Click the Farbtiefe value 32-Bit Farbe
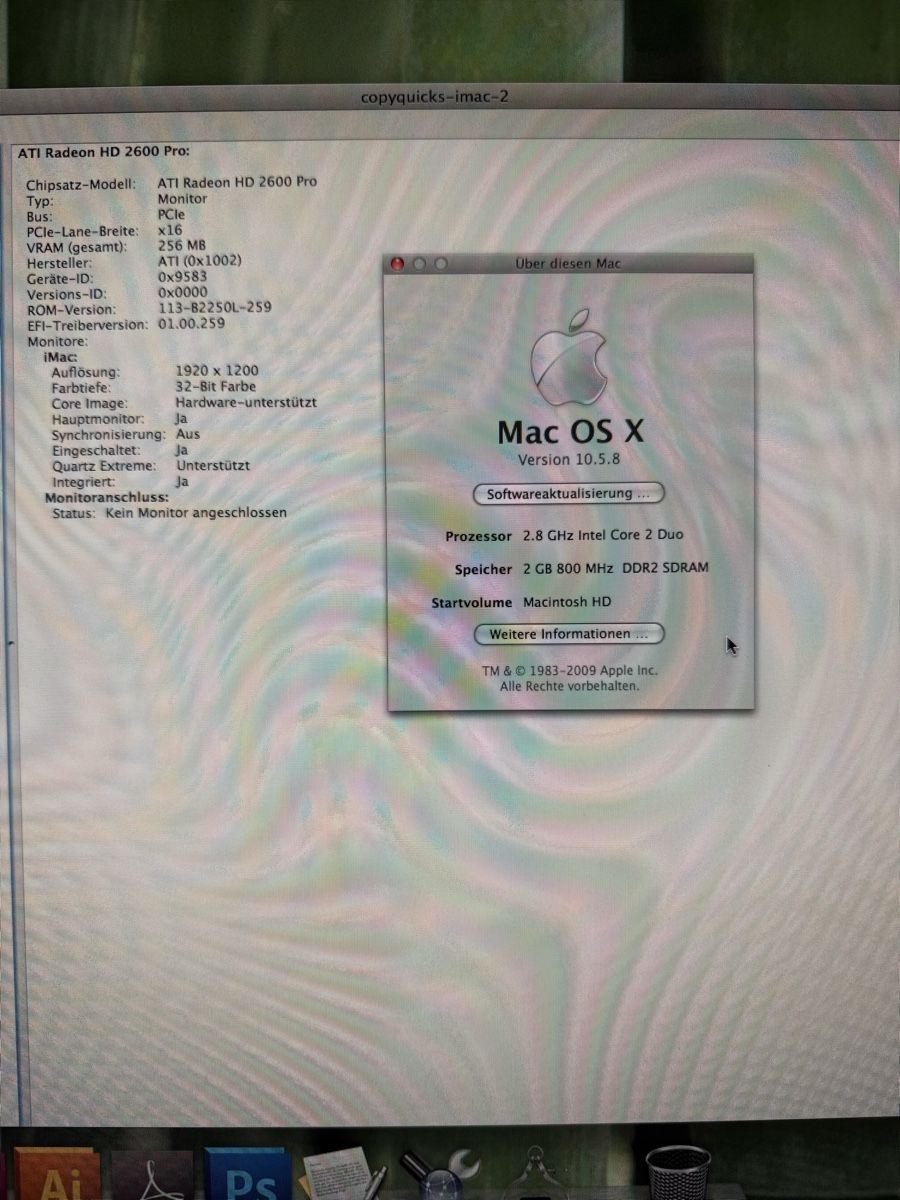Image resolution: width=900 pixels, height=1200 pixels. click(215, 386)
